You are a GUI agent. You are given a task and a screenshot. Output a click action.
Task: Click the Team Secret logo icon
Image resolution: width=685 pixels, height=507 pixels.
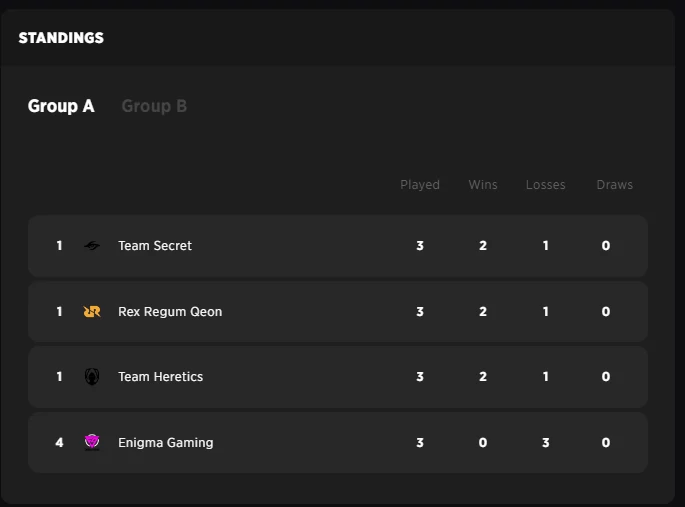[x=92, y=246]
